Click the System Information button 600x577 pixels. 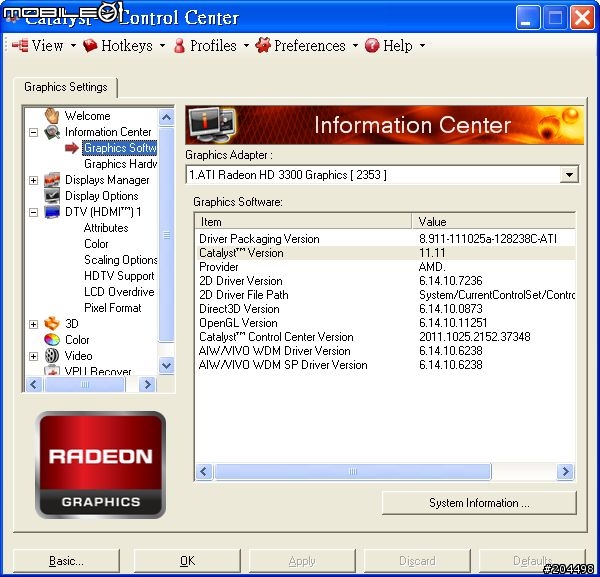[479, 503]
